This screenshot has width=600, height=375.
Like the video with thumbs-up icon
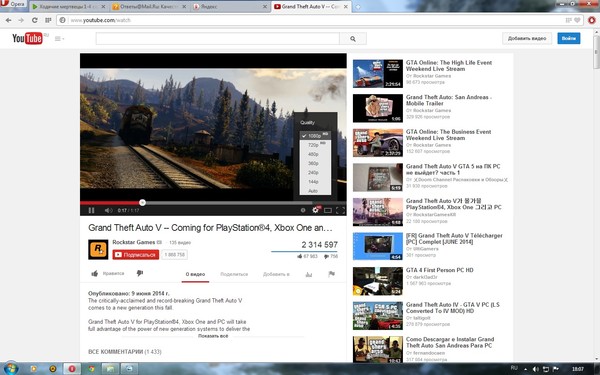point(95,273)
